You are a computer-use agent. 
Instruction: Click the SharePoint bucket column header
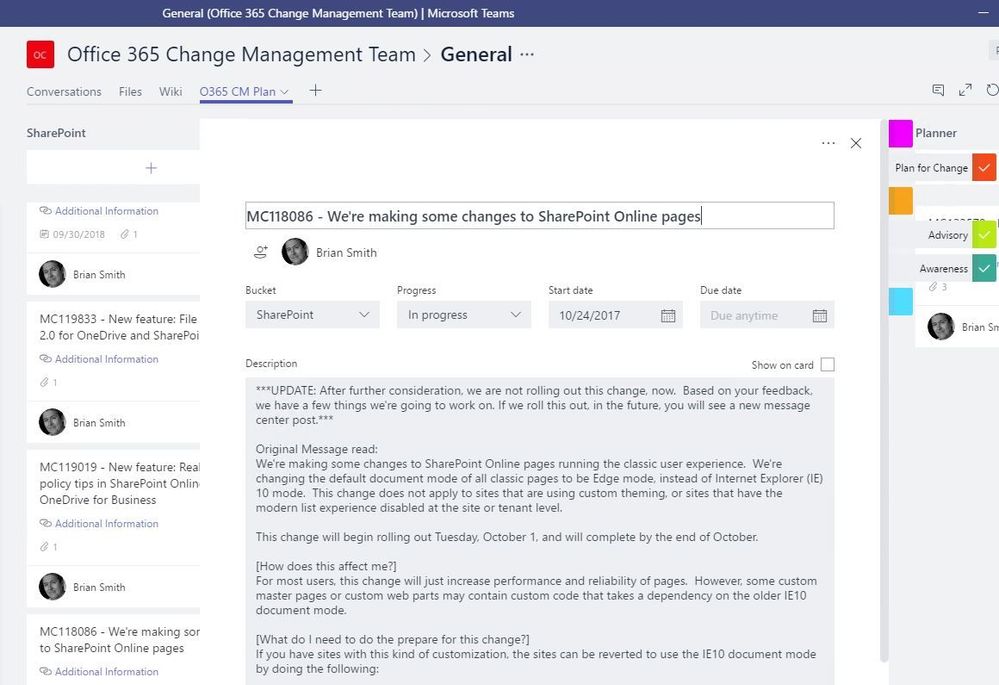(x=56, y=133)
